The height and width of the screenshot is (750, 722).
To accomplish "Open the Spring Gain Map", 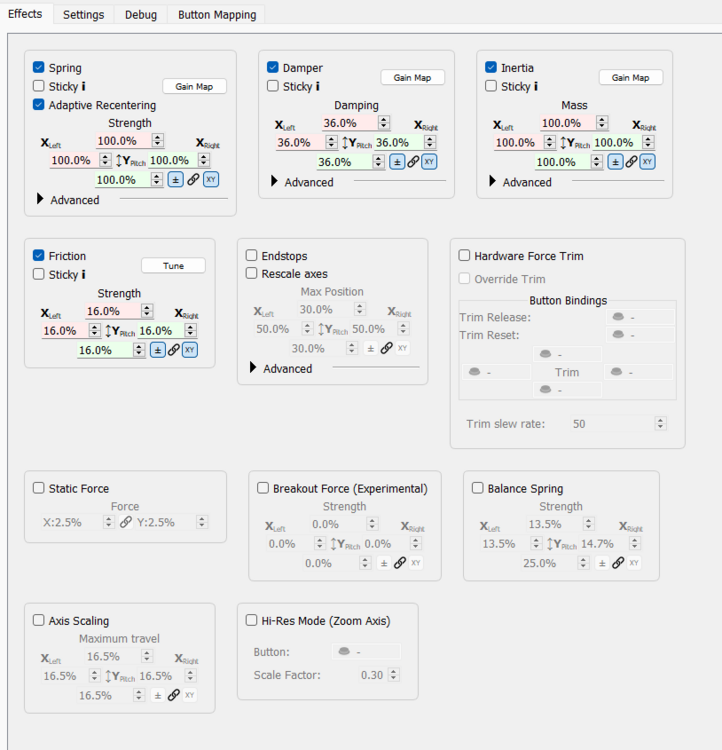I will click(194, 87).
